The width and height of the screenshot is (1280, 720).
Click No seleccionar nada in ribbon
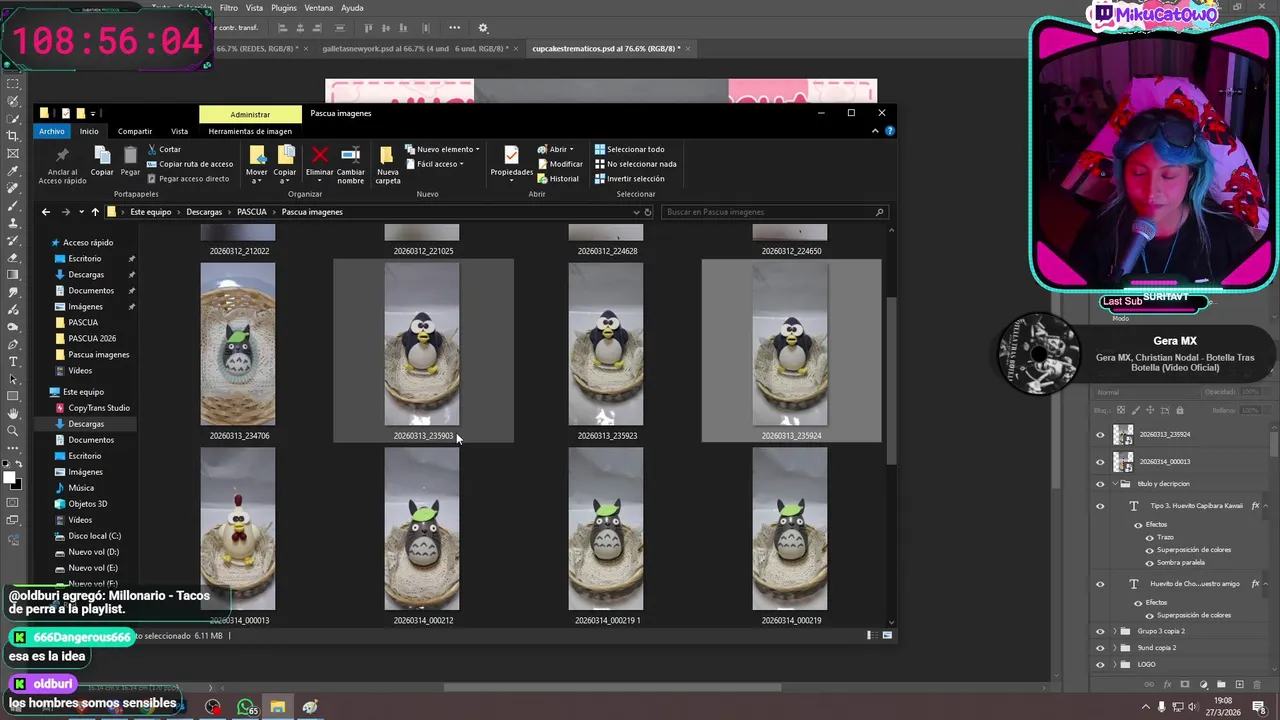(635, 164)
